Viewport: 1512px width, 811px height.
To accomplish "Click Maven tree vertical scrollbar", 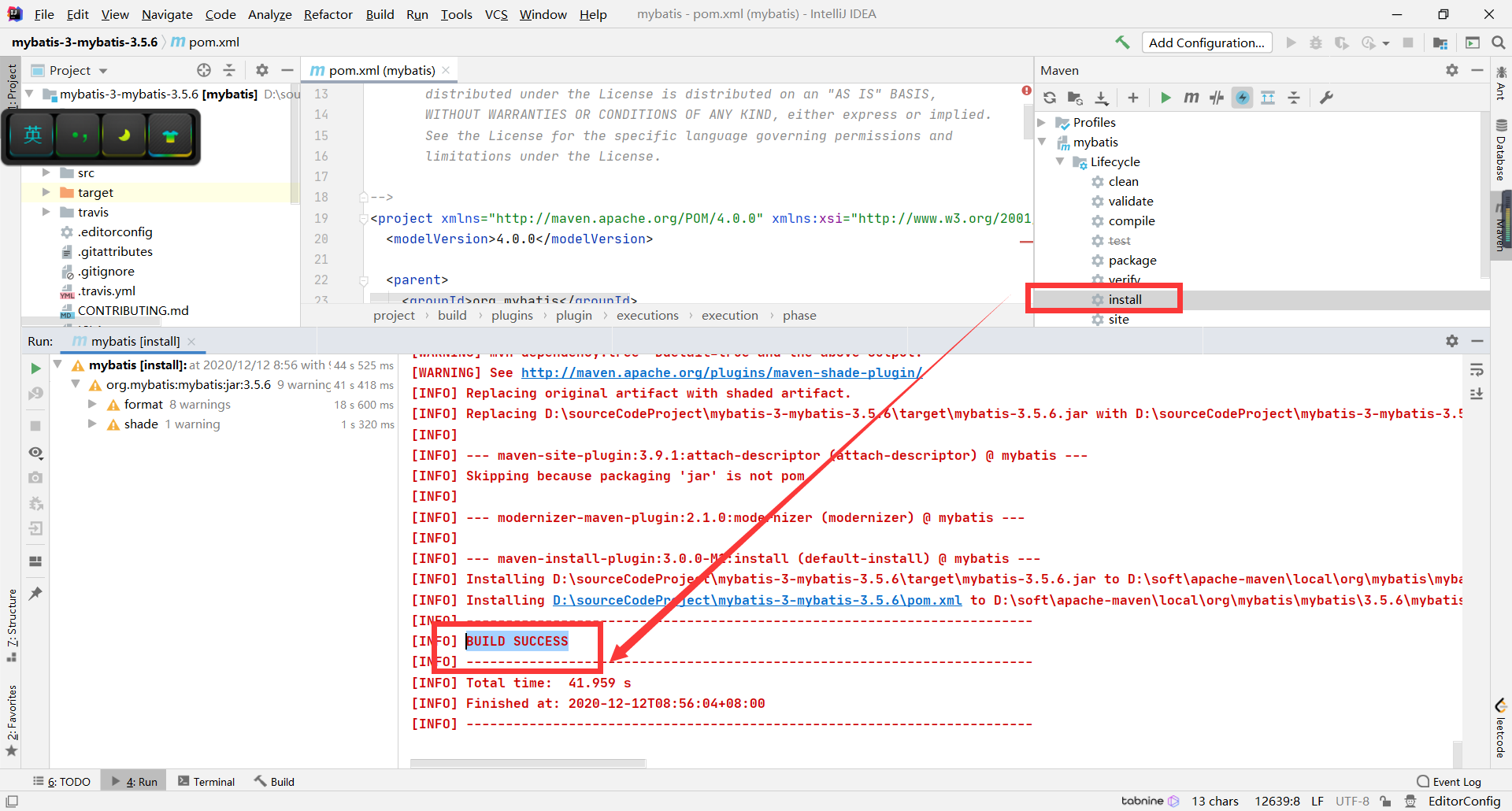I will coord(1484,194).
